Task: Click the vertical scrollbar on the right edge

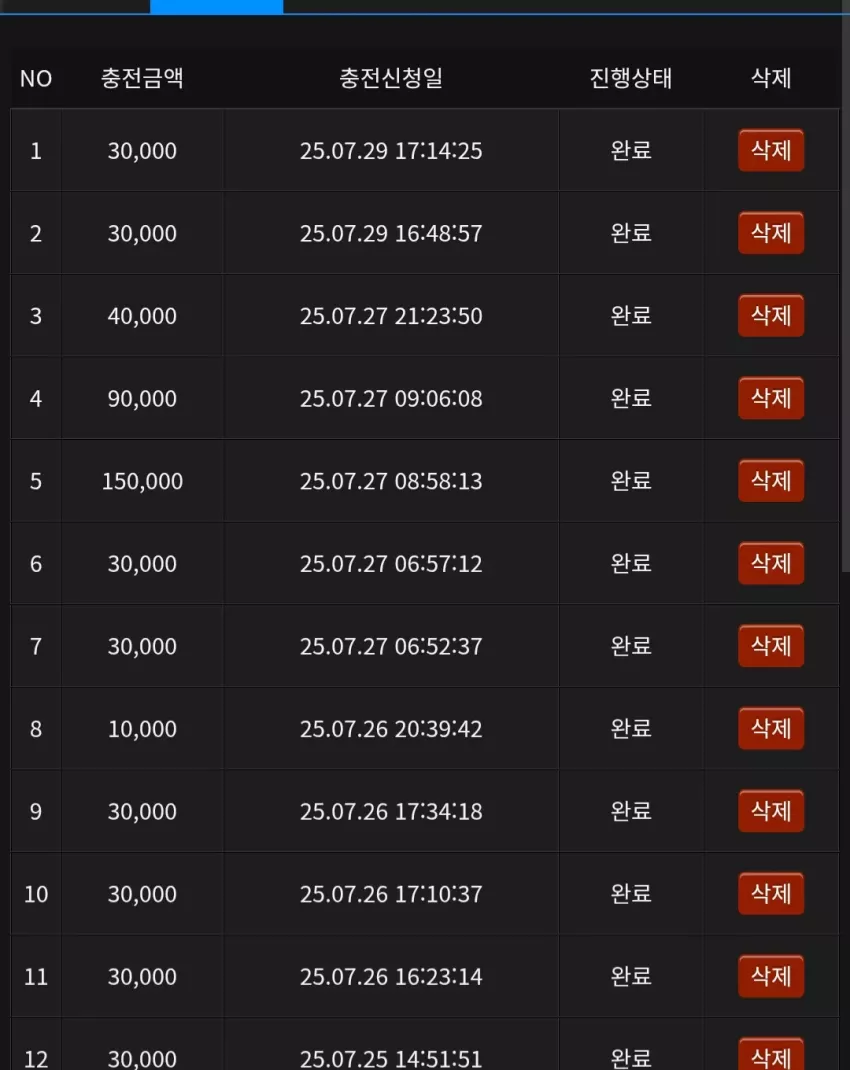Action: 845,293
